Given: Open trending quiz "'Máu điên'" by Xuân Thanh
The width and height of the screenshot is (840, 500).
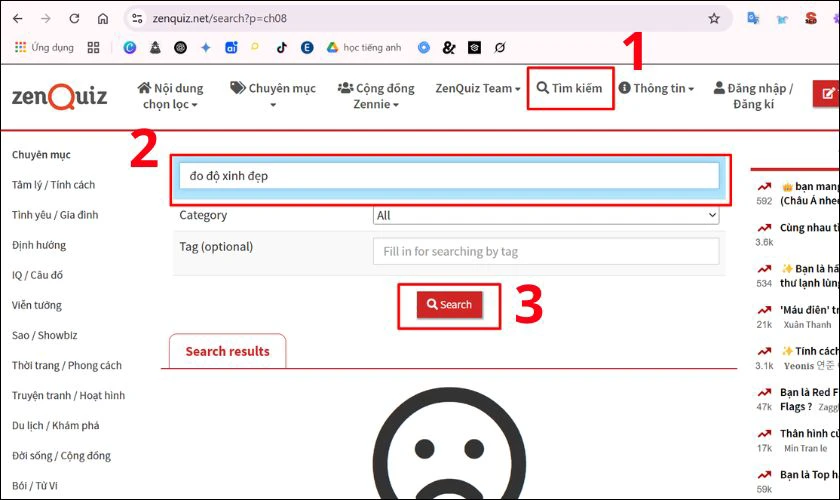Looking at the screenshot, I should click(x=809, y=310).
